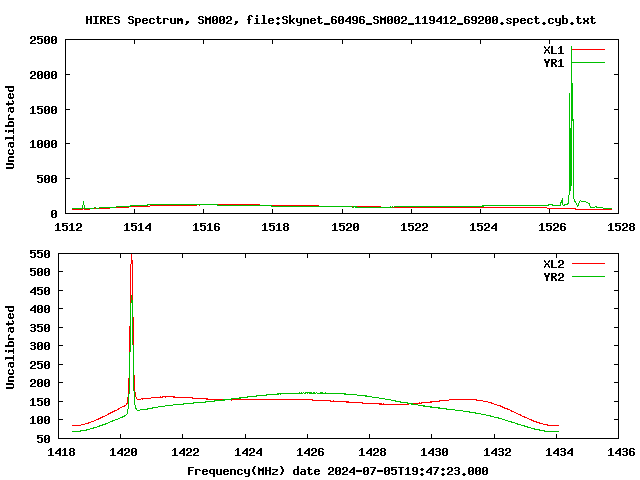The height and width of the screenshot is (480, 640).
Task: Click the 1500 y-axis tick label
Action: (x=43, y=109)
